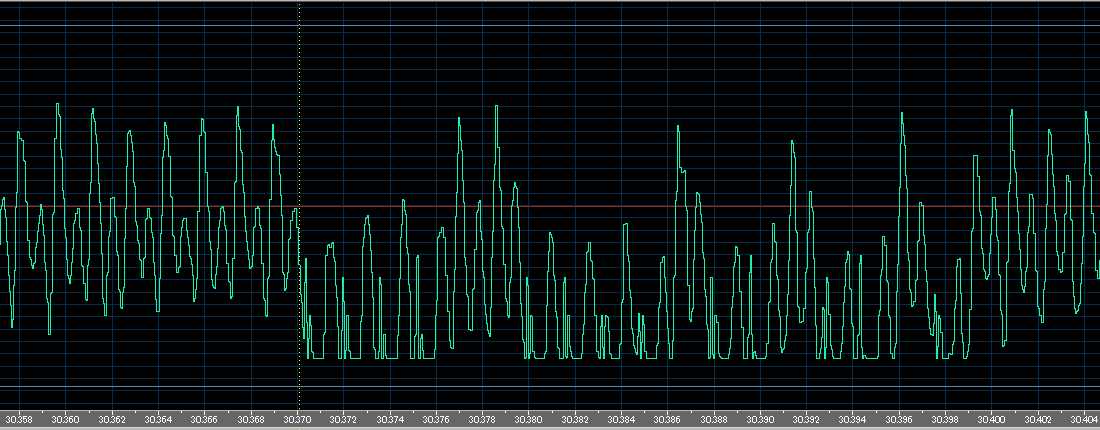Click the 30.360 time ruler label
1100x430 pixels.
65,419
